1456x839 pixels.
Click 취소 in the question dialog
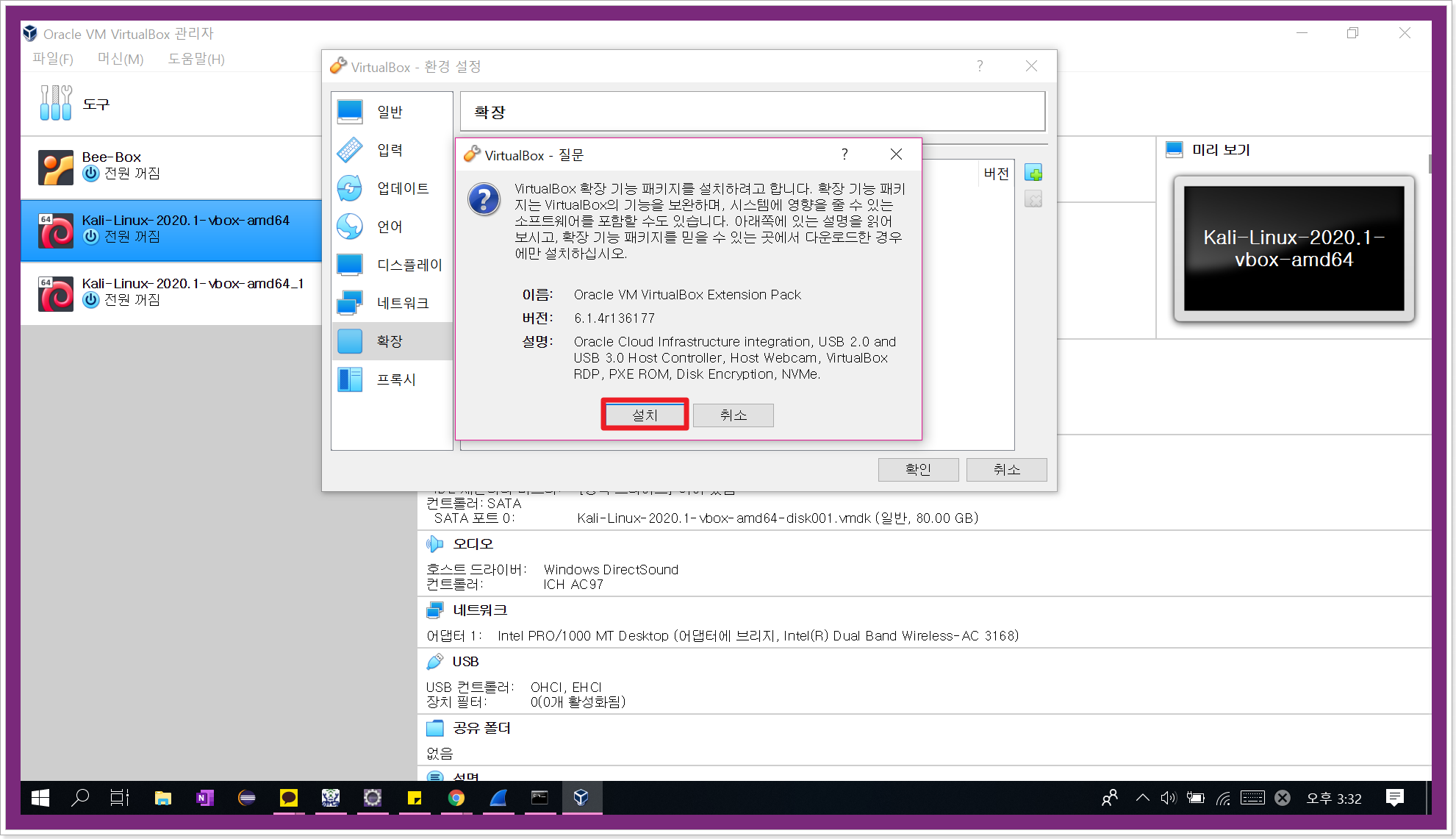click(x=733, y=415)
